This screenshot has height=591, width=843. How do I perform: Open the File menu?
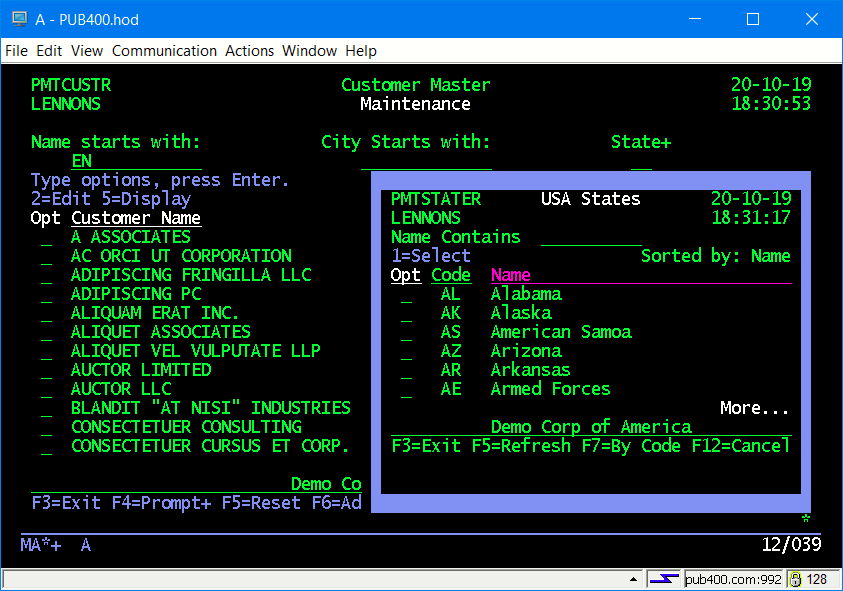coord(17,51)
